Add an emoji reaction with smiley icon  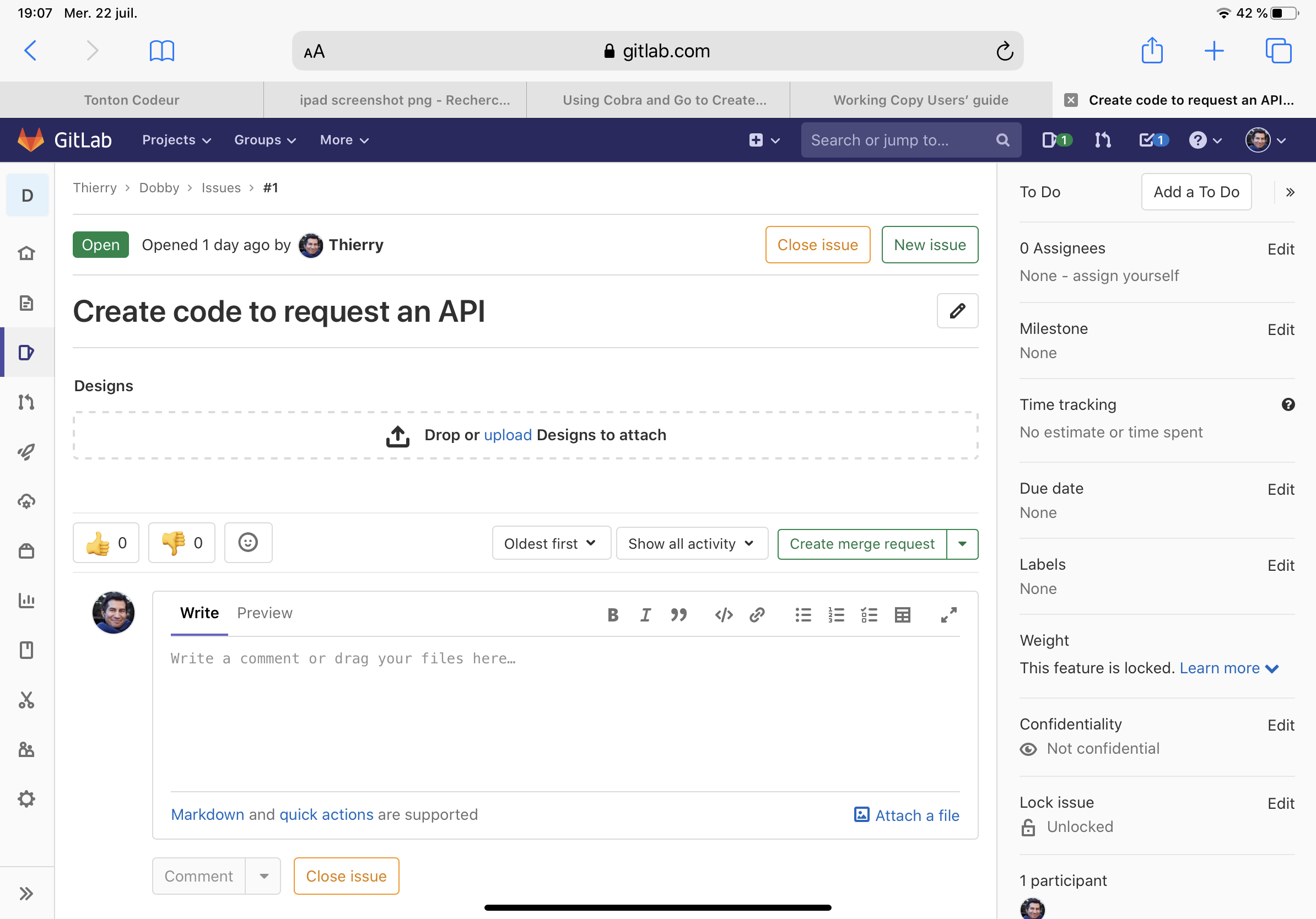pyautogui.click(x=247, y=543)
